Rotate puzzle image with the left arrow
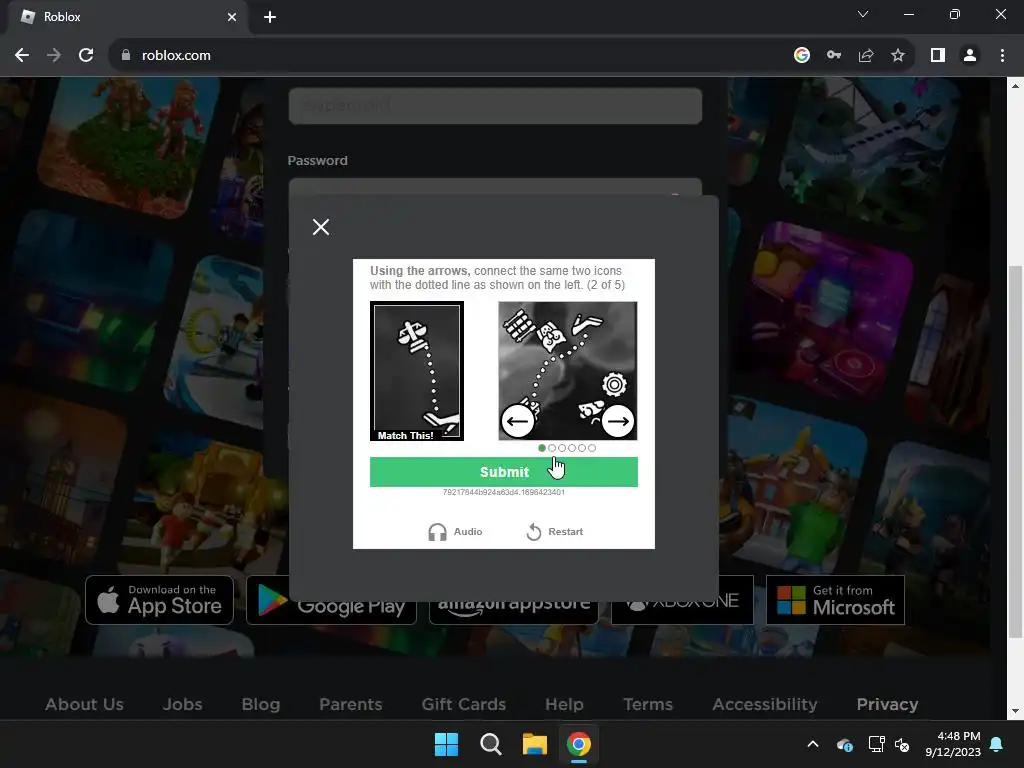Viewport: 1024px width, 768px height. (517, 421)
